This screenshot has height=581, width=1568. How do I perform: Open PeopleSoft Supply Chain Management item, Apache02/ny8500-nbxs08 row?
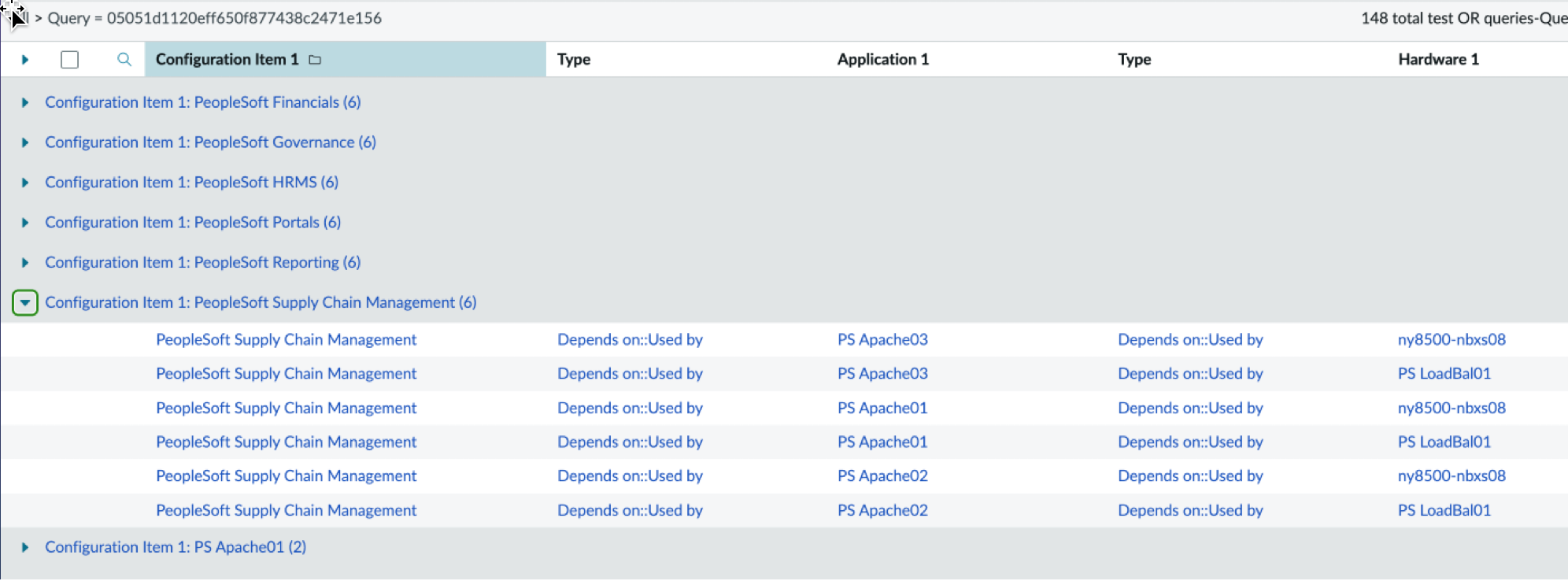[x=287, y=476]
